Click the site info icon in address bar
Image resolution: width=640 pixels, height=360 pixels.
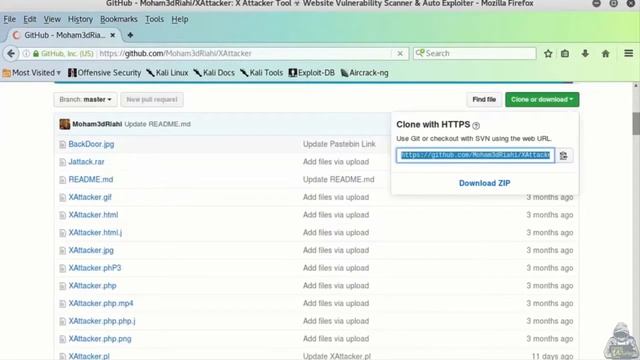(x=26, y=53)
